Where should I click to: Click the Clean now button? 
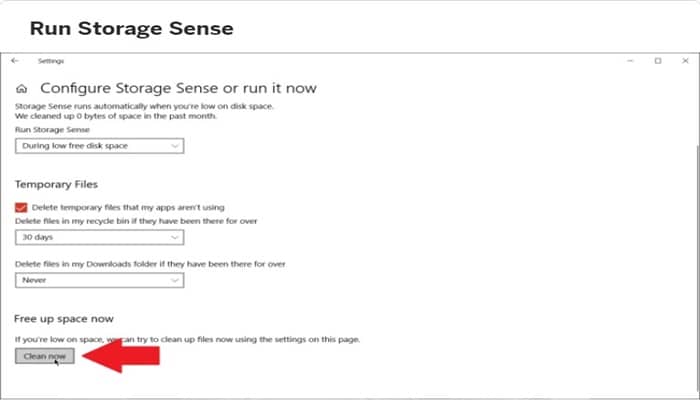(45, 356)
